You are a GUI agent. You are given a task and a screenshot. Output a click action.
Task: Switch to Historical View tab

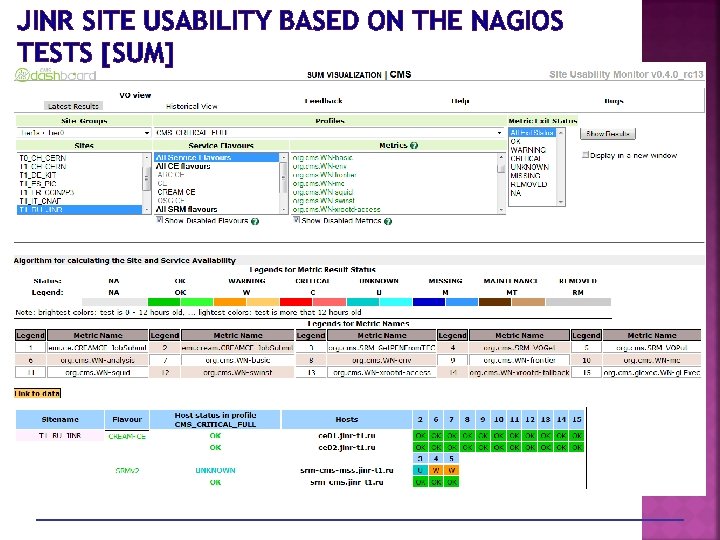coord(191,106)
